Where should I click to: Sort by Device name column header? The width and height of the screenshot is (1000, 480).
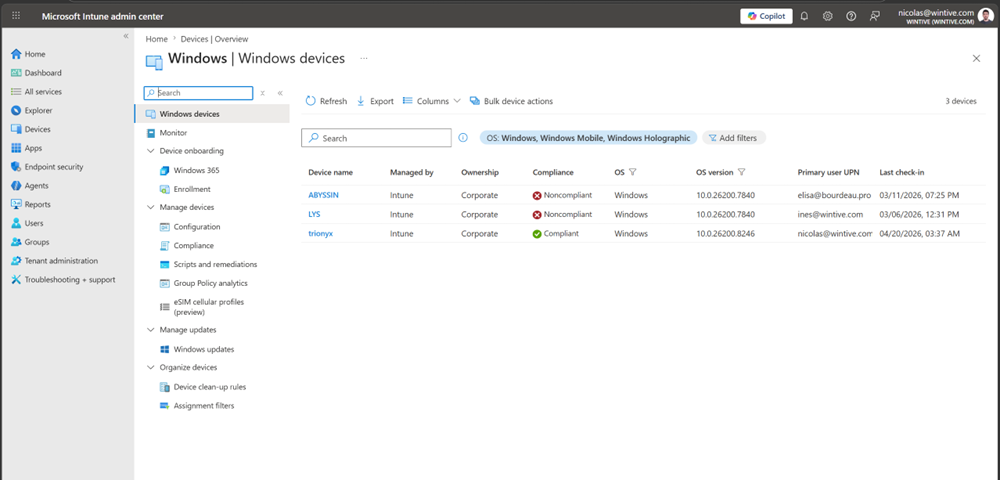[x=330, y=172]
